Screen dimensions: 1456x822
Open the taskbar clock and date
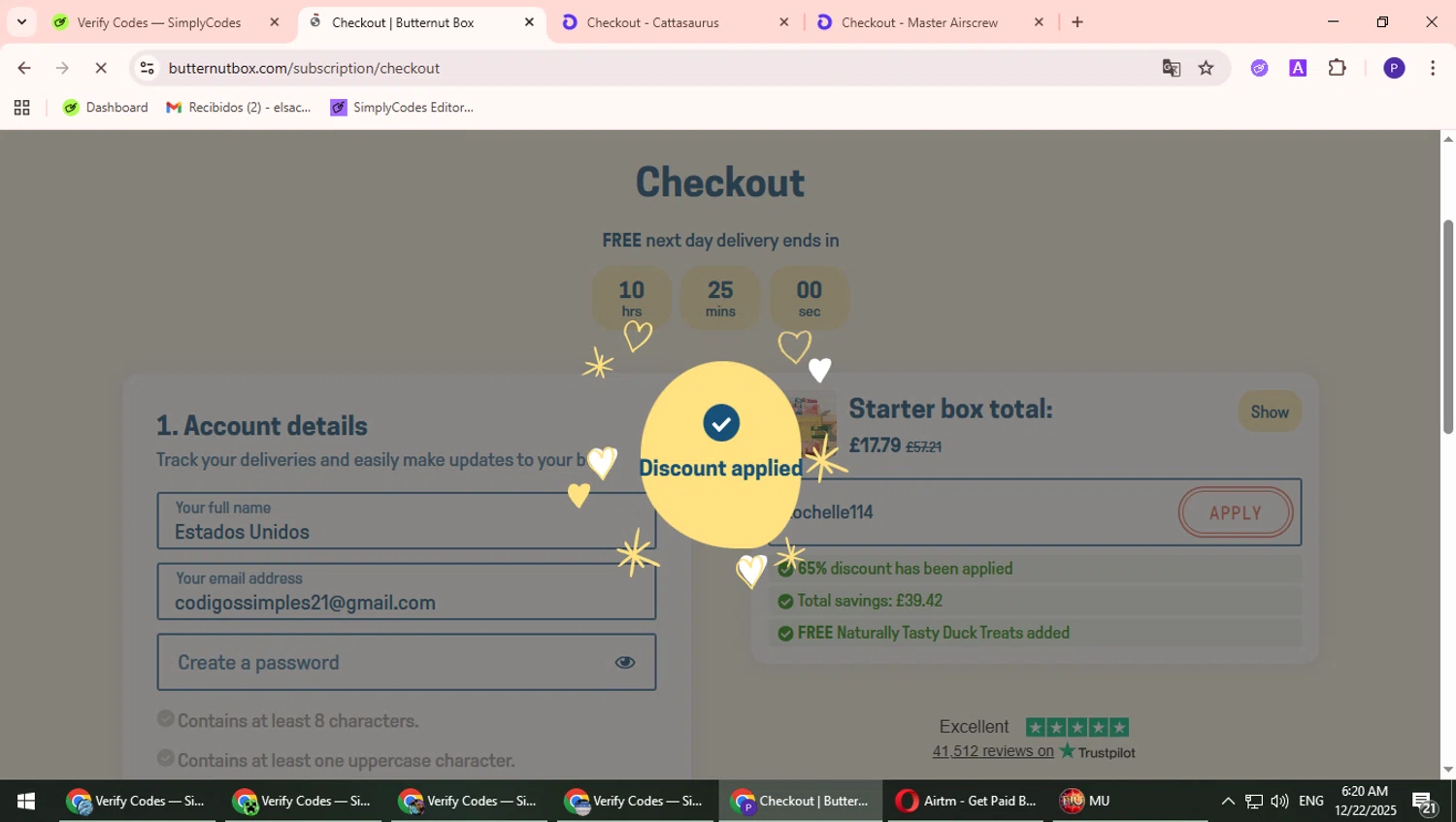1365,802
